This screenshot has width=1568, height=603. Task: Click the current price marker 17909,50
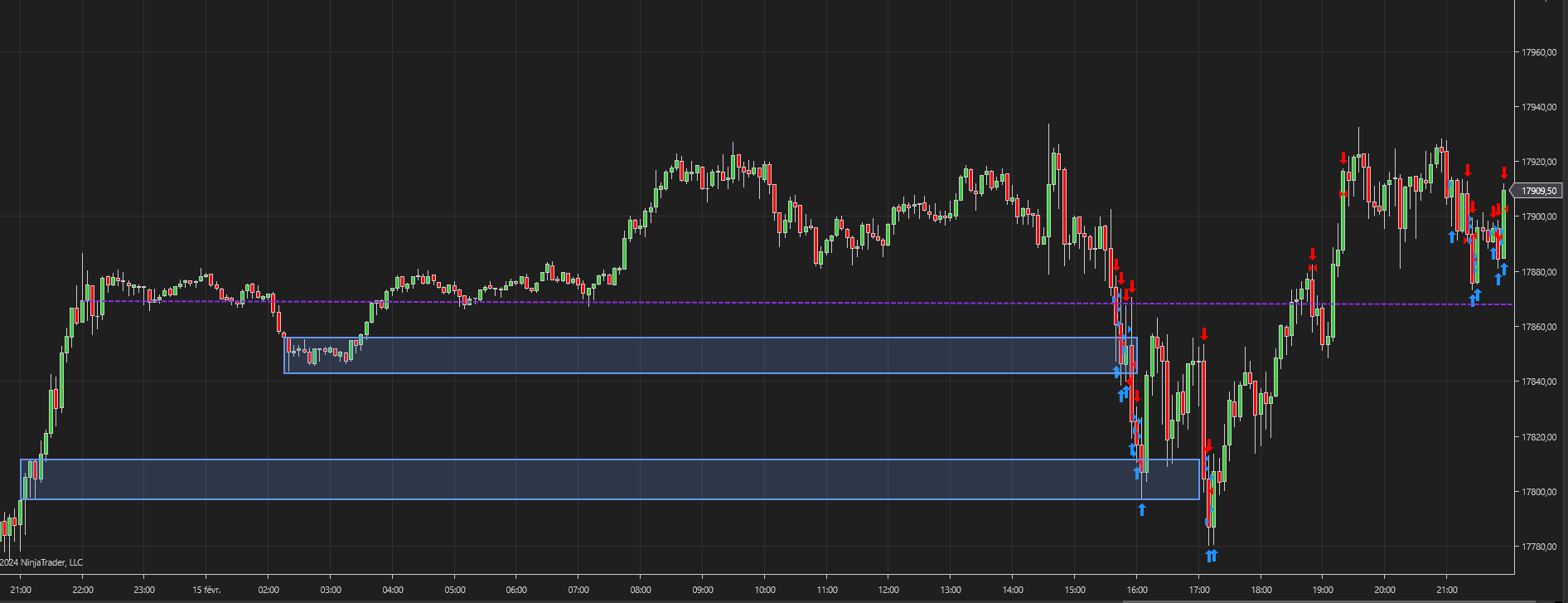(1539, 191)
